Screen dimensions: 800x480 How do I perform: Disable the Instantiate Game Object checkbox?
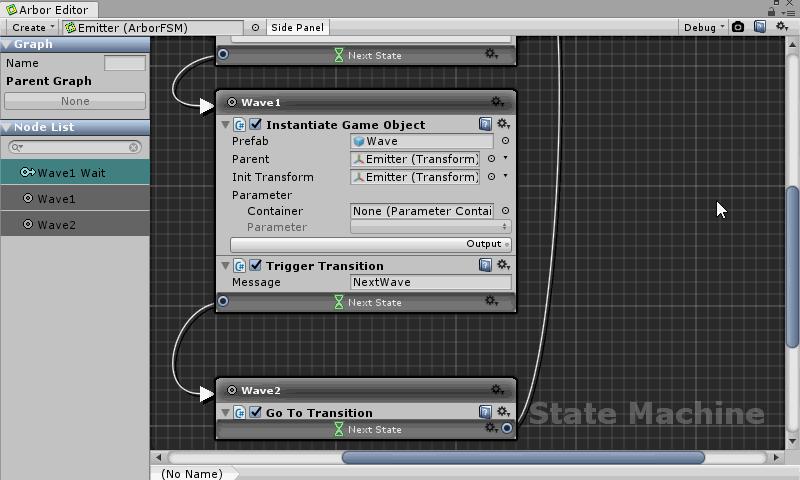coord(256,124)
